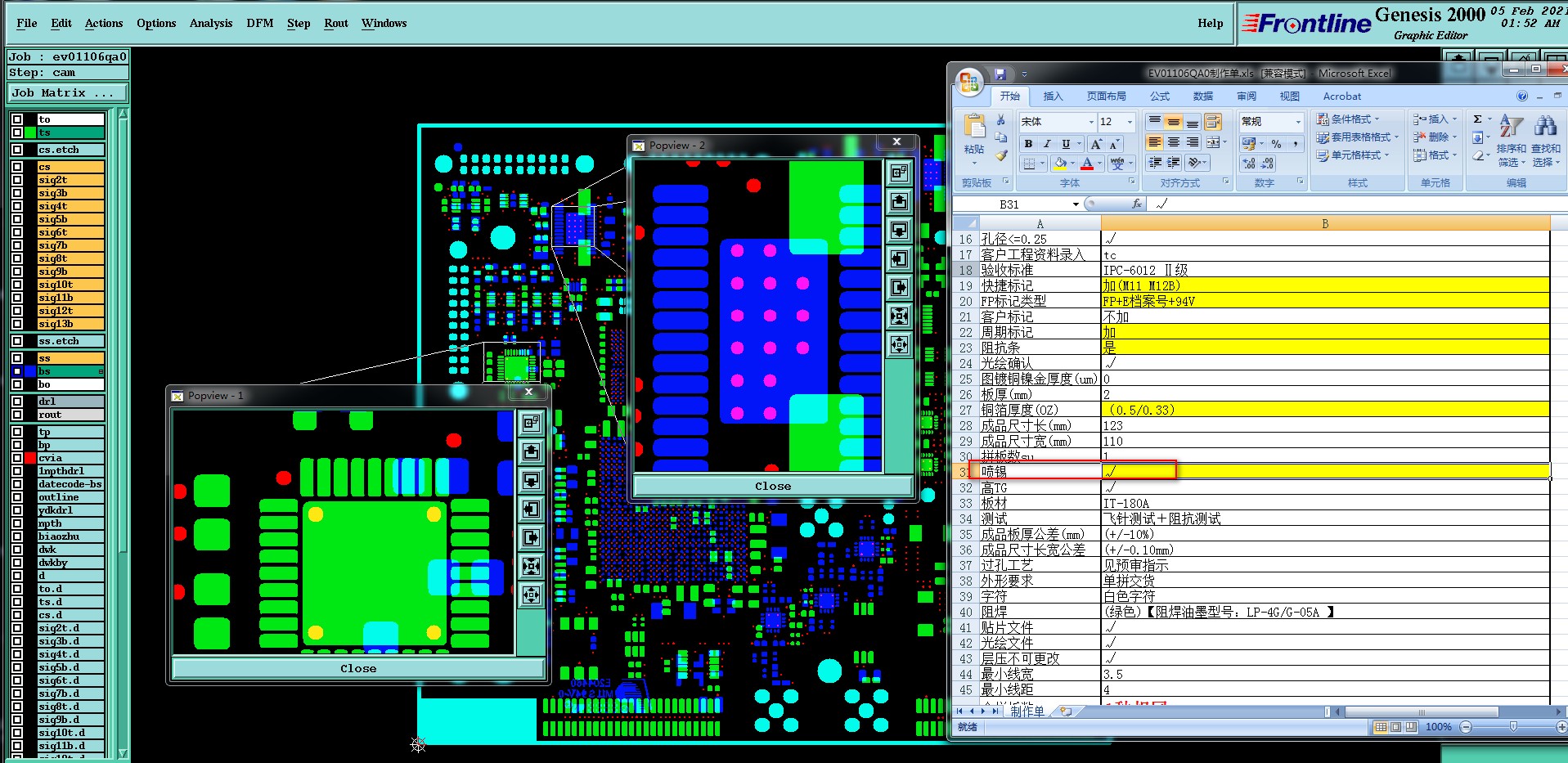Apply yellow fill color bucket icon

pos(1060,163)
